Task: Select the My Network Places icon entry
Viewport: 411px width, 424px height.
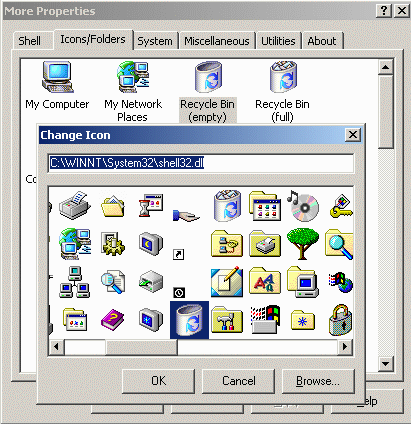Action: point(133,91)
